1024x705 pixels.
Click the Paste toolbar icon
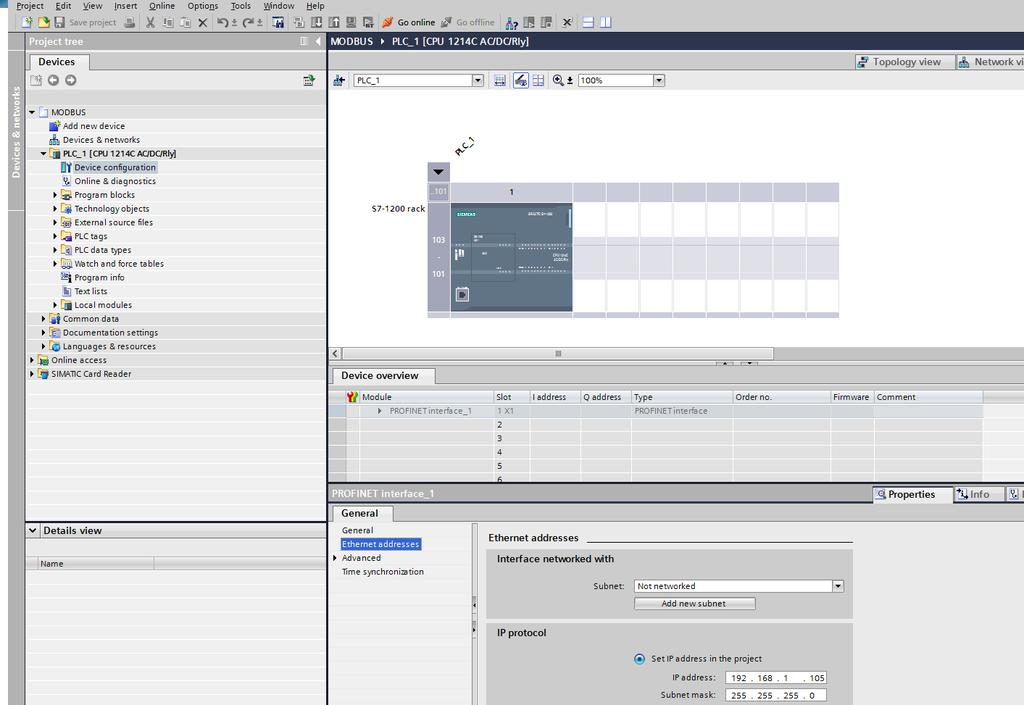click(x=185, y=22)
